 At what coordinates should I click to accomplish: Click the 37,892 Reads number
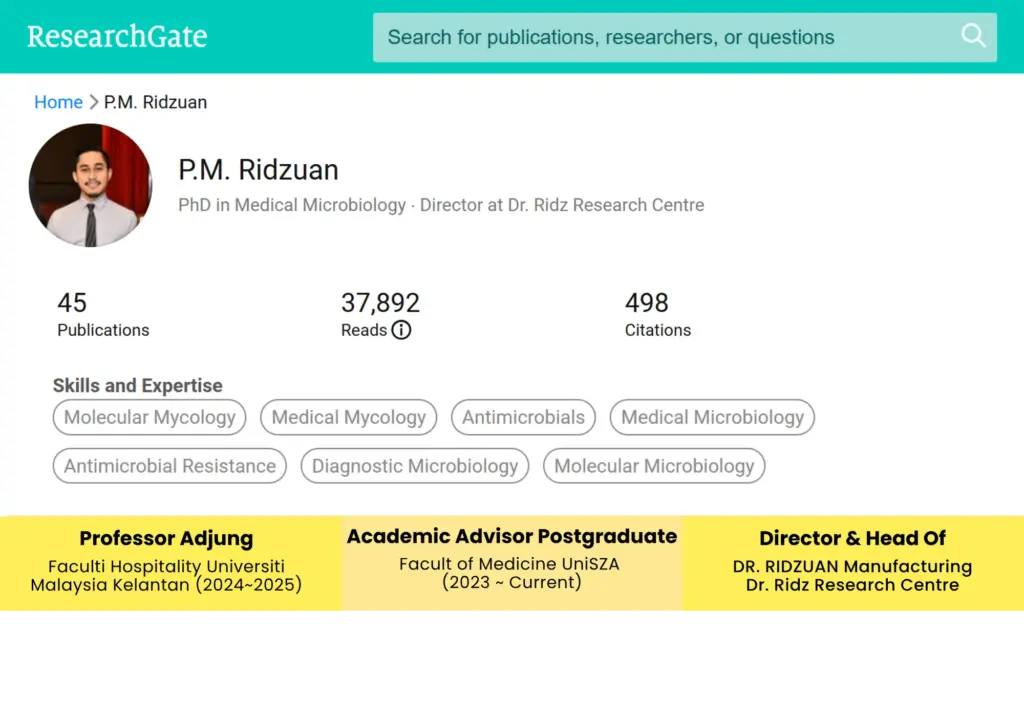(x=380, y=303)
